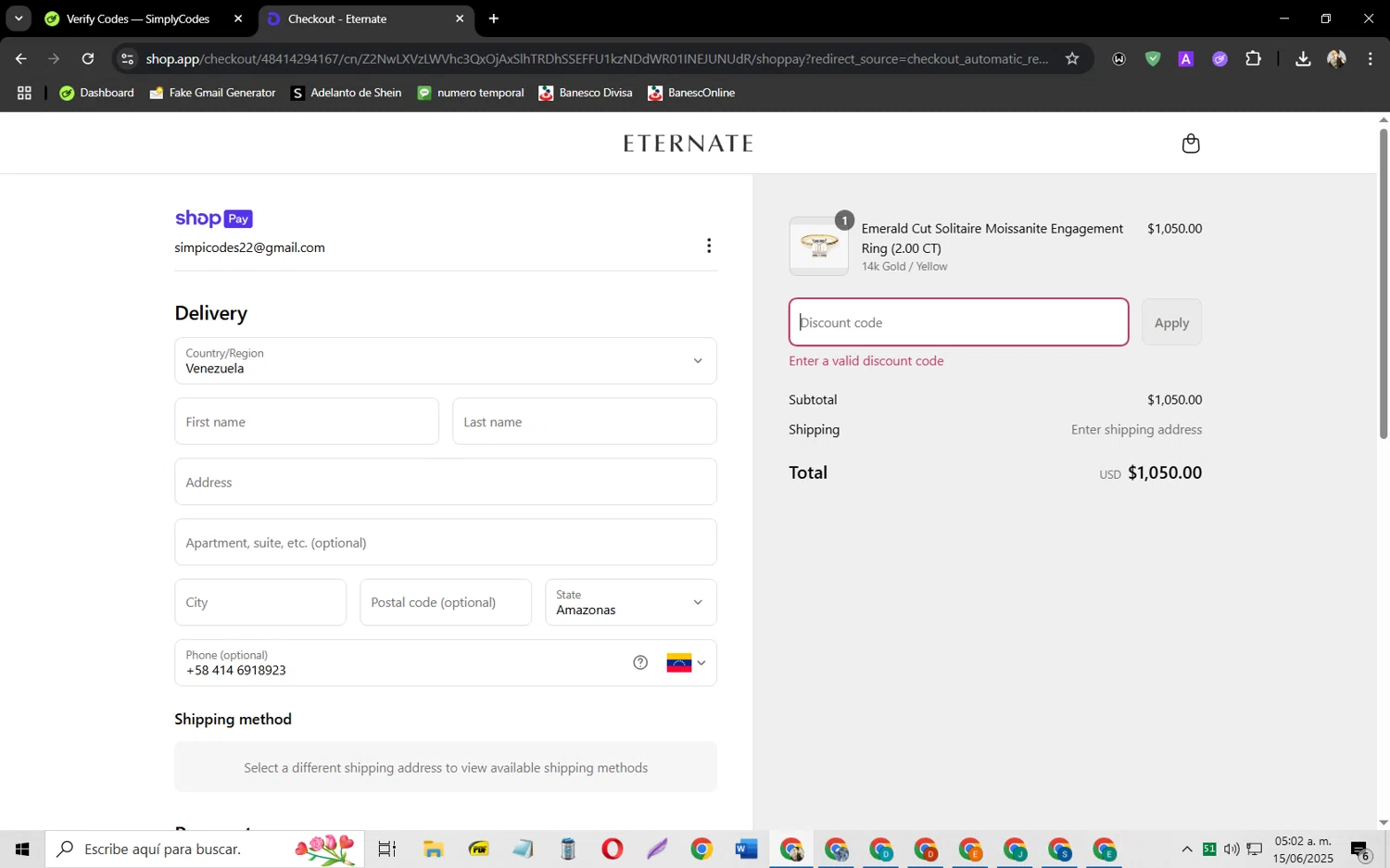1390x868 pixels.
Task: Bookmark this page with the star icon
Action: click(x=1072, y=58)
